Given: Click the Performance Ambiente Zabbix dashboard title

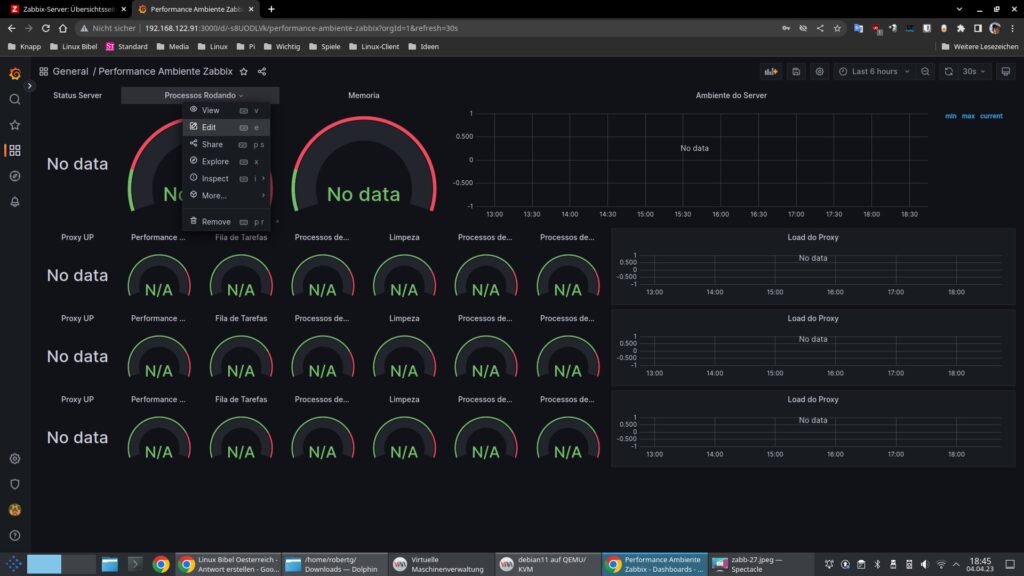Looking at the screenshot, I should coord(165,71).
